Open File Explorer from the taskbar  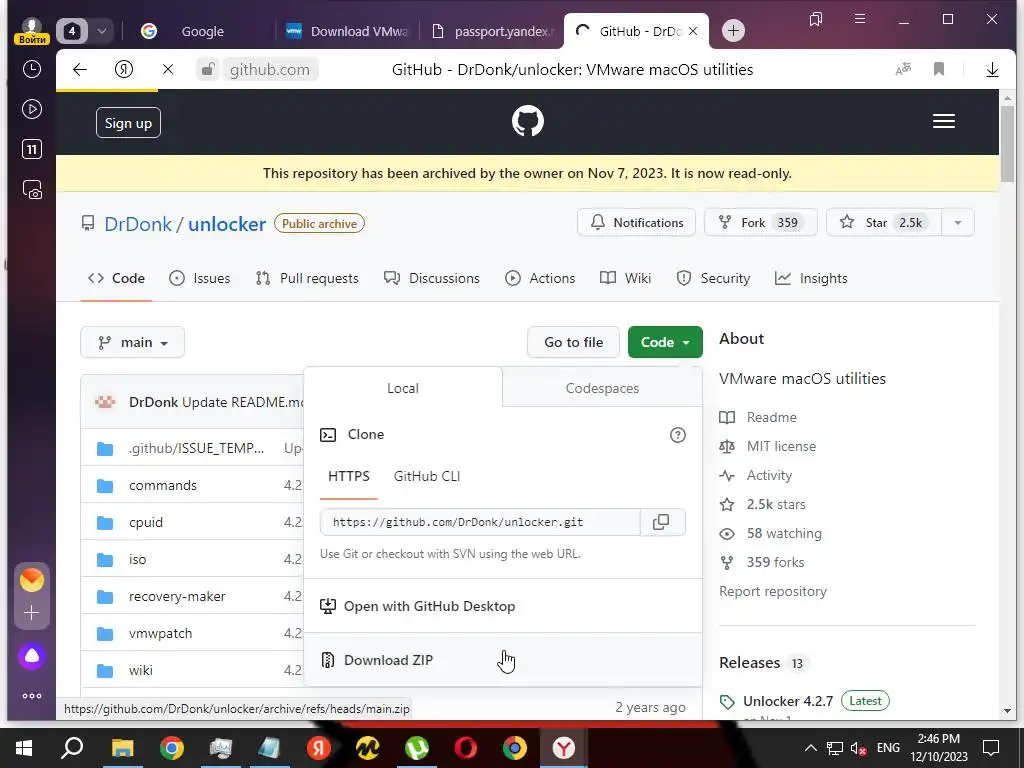pyautogui.click(x=122, y=748)
